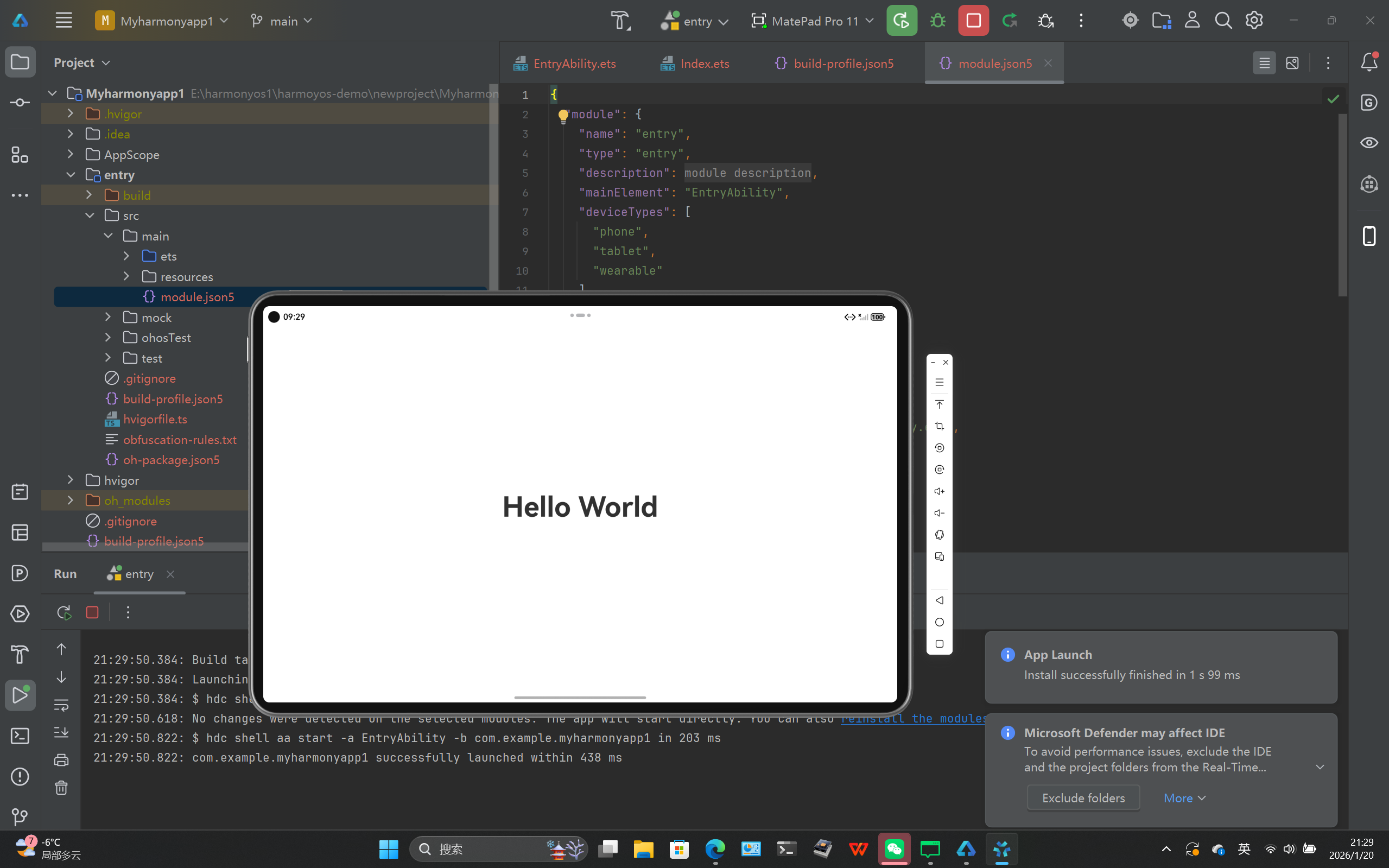Expand the AppScope folder
This screenshot has height=868, width=1389.
pos(71,154)
